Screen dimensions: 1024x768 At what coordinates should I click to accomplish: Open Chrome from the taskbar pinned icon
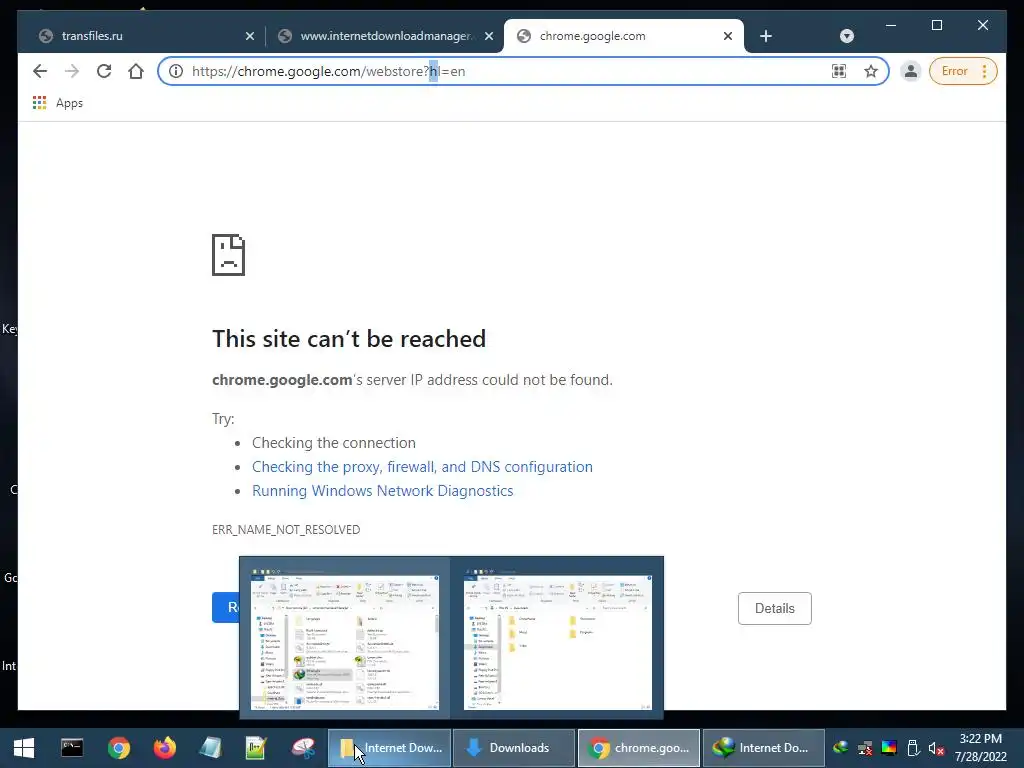[119, 748]
